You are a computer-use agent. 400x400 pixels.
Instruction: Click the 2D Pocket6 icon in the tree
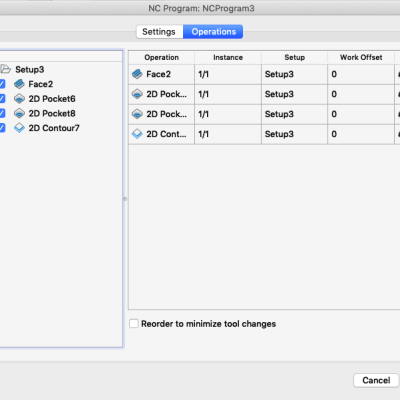(19, 99)
